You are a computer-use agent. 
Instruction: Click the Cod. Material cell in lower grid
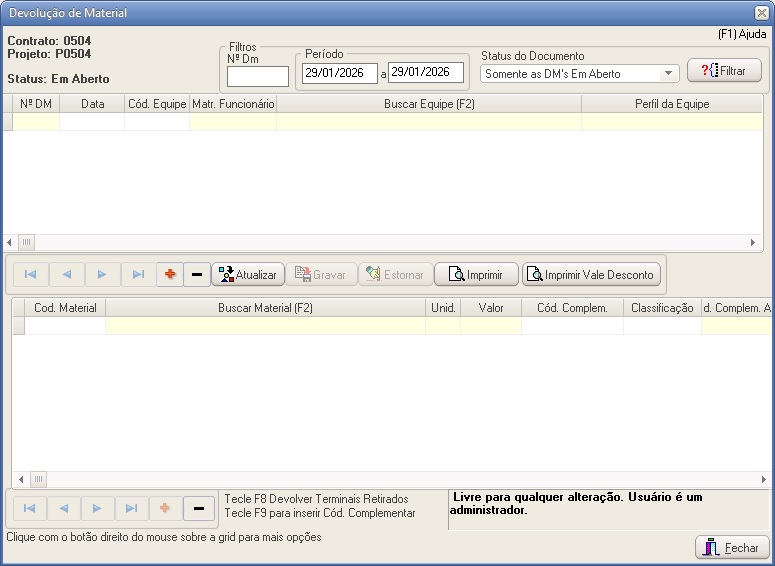(x=64, y=326)
